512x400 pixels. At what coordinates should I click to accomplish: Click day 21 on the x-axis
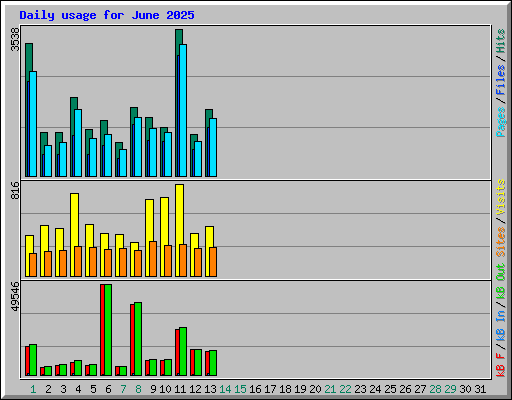click(330, 389)
